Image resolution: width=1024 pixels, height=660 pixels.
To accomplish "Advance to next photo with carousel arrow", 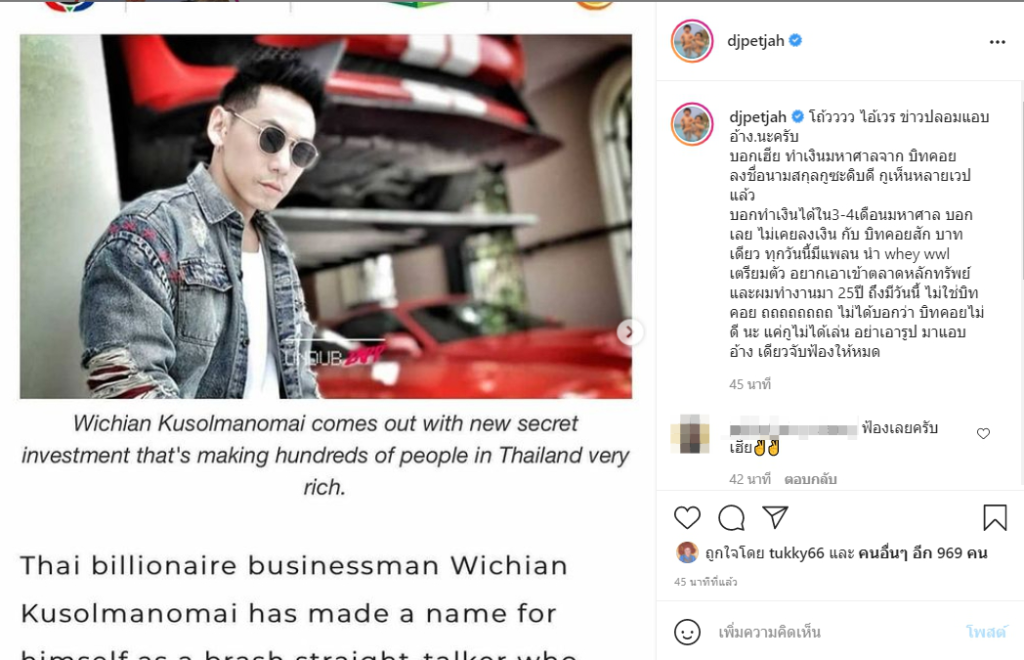I will (x=630, y=332).
